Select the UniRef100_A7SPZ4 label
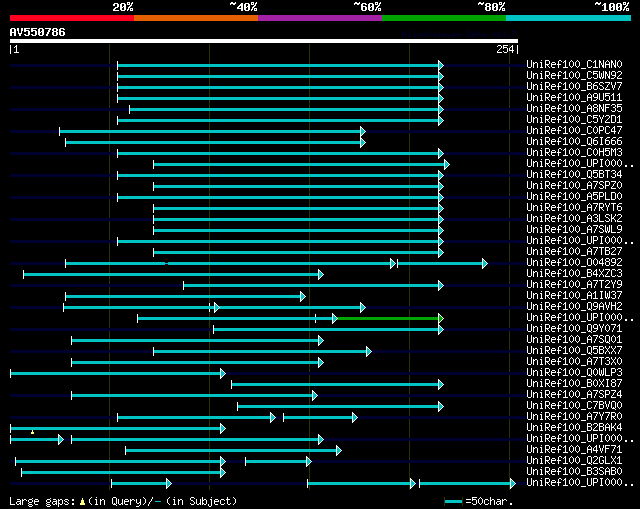640x509 pixels. (574, 395)
